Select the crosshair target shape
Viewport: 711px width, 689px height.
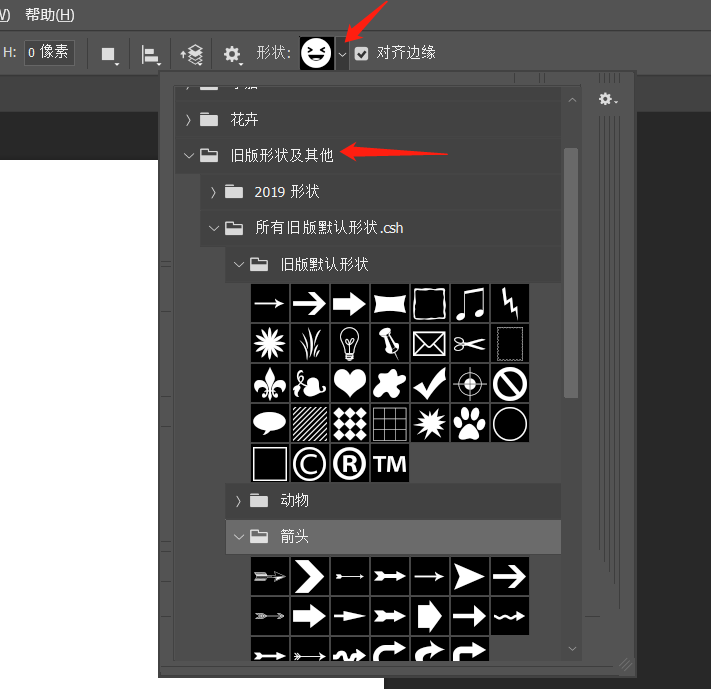[x=470, y=383]
